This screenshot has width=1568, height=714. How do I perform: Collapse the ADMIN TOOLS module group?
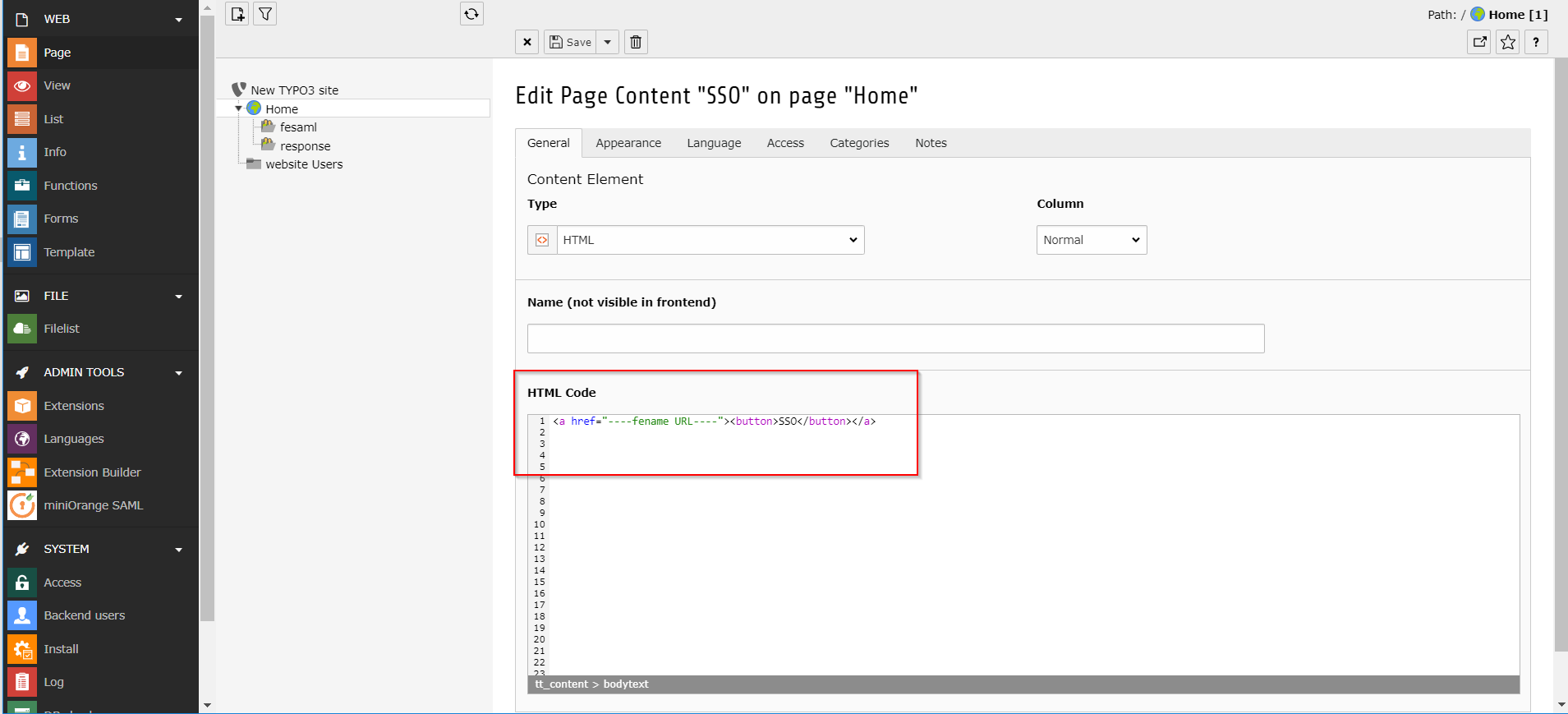click(178, 373)
